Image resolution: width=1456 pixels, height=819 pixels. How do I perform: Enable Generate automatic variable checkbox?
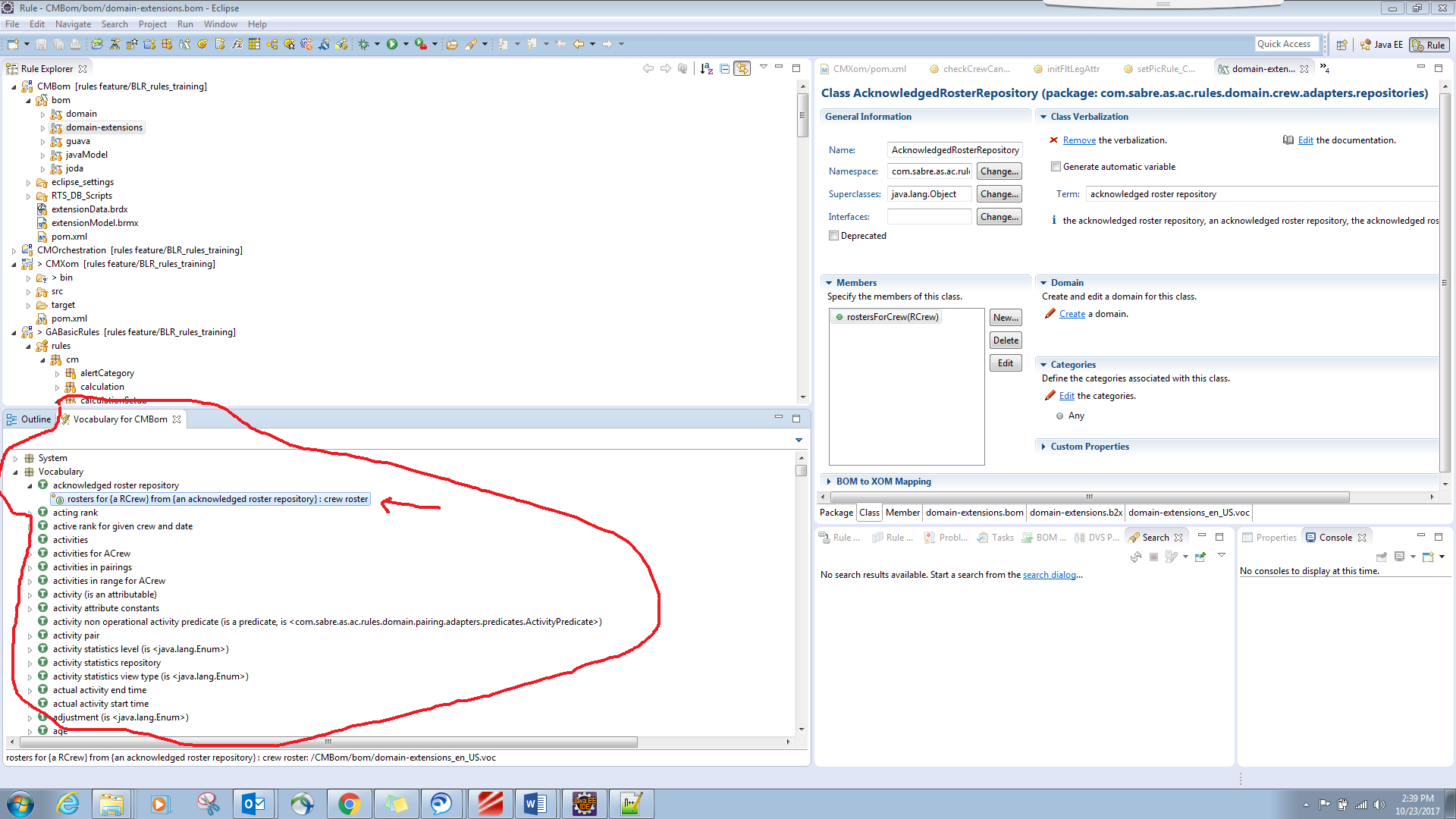coord(1056,167)
